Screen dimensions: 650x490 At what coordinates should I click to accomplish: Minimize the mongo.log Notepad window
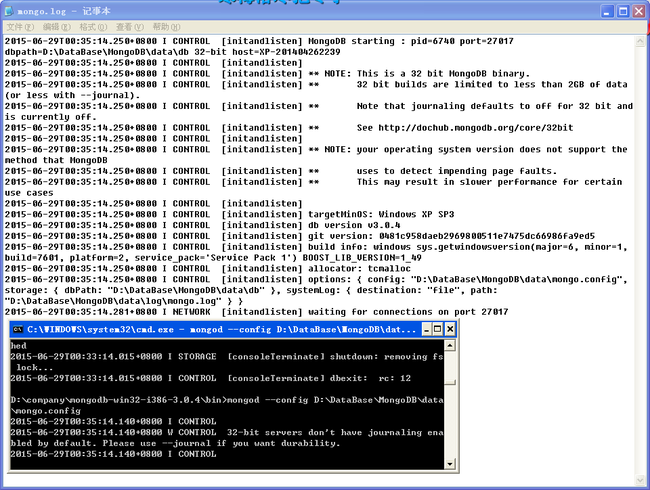click(x=607, y=11)
